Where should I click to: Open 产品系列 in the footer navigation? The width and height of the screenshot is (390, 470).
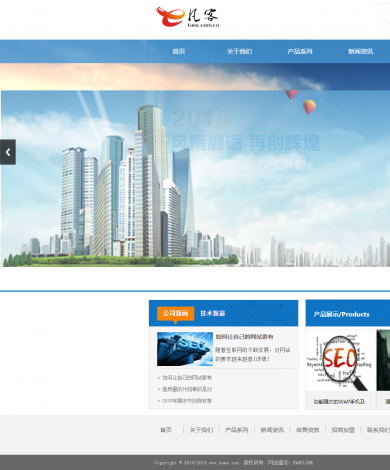(237, 430)
